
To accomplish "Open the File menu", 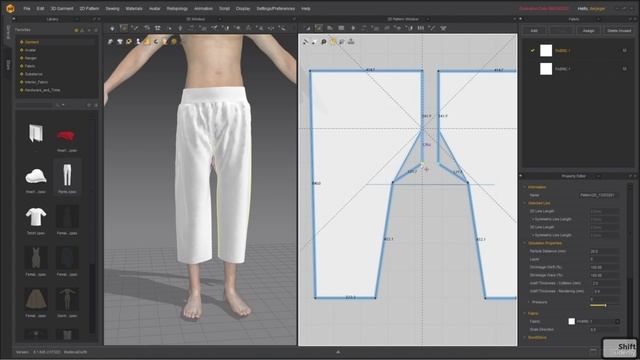I will pos(27,9).
